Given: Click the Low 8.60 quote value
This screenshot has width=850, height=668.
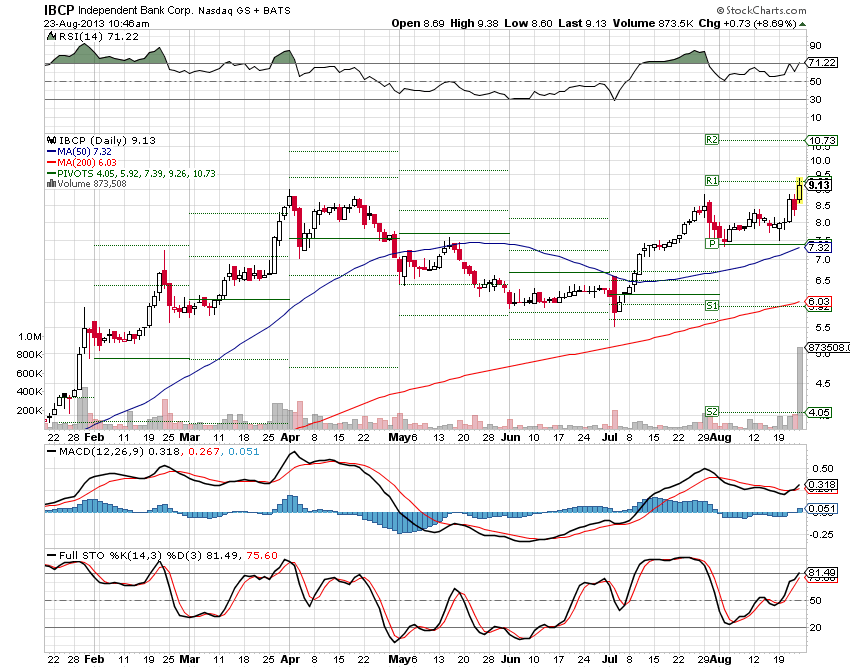Looking at the screenshot, I should click(528, 23).
